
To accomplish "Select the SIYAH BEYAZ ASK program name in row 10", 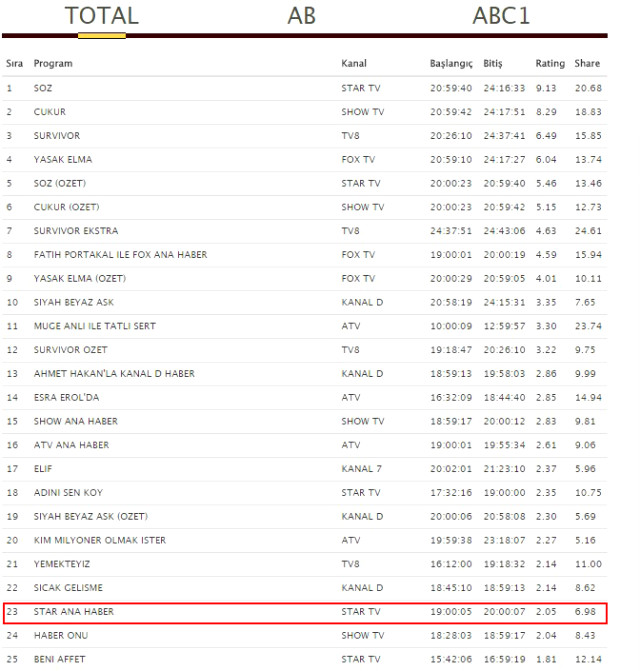I will pyautogui.click(x=74, y=302).
